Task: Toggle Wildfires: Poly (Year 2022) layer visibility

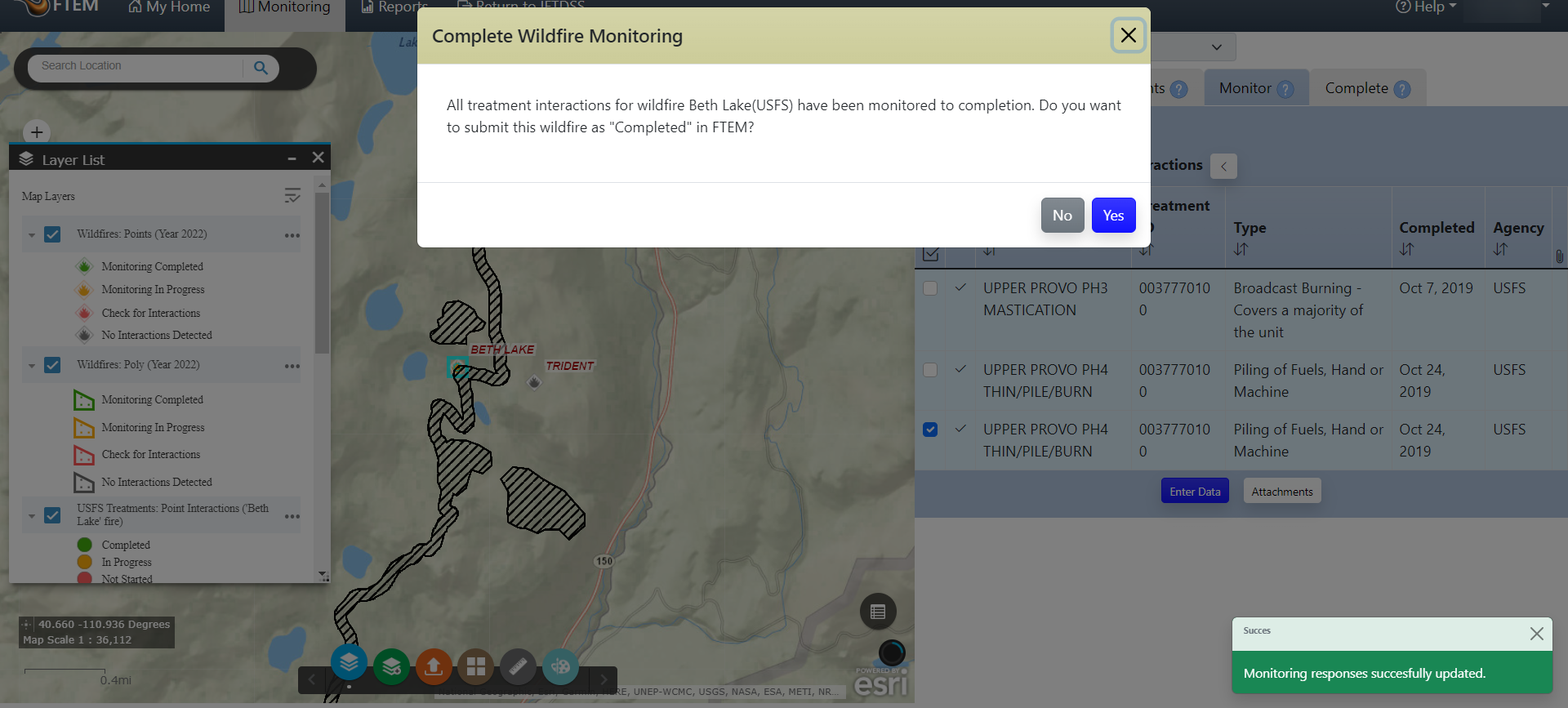Action: (52, 365)
